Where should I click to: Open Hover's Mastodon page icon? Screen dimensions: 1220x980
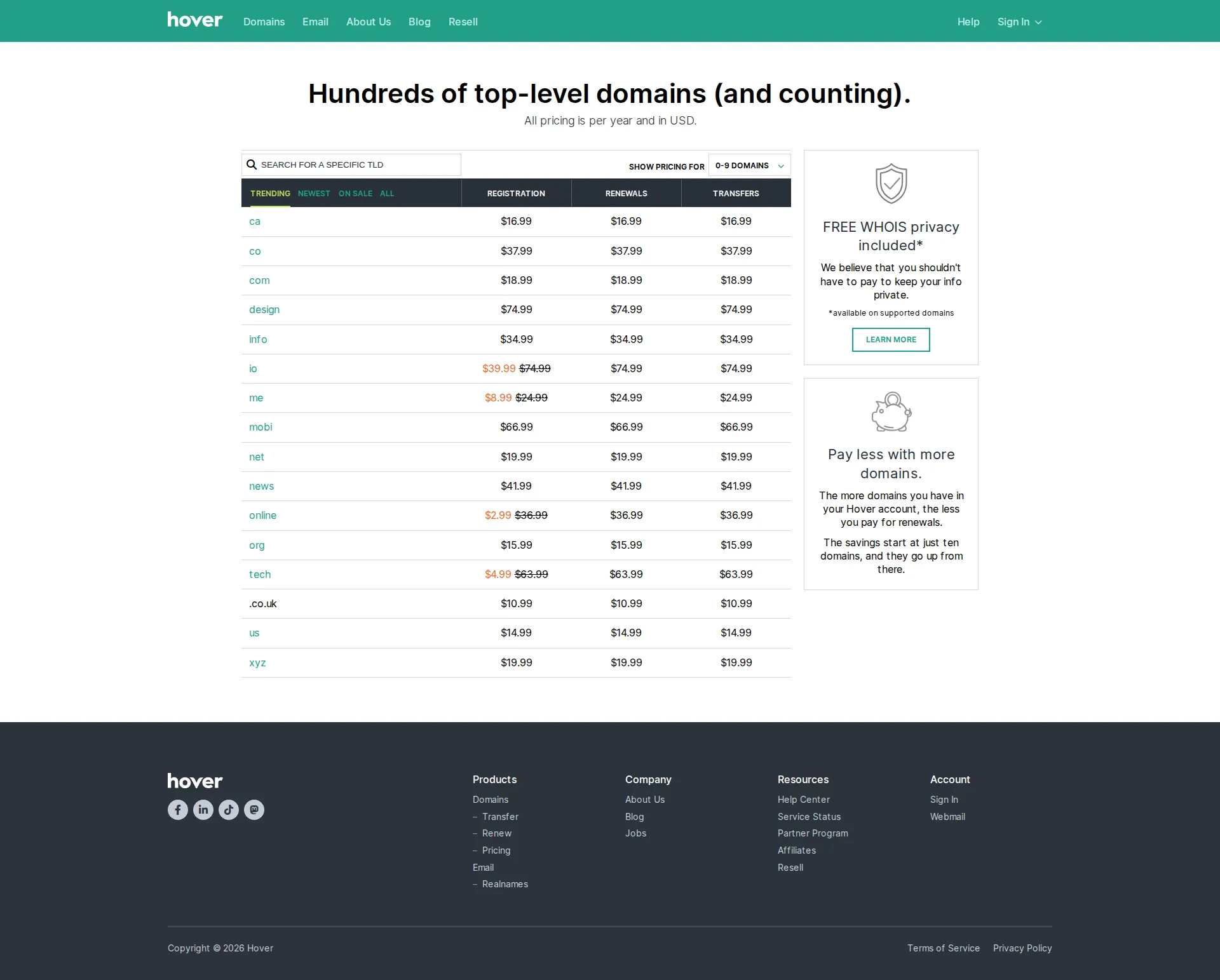(254, 810)
